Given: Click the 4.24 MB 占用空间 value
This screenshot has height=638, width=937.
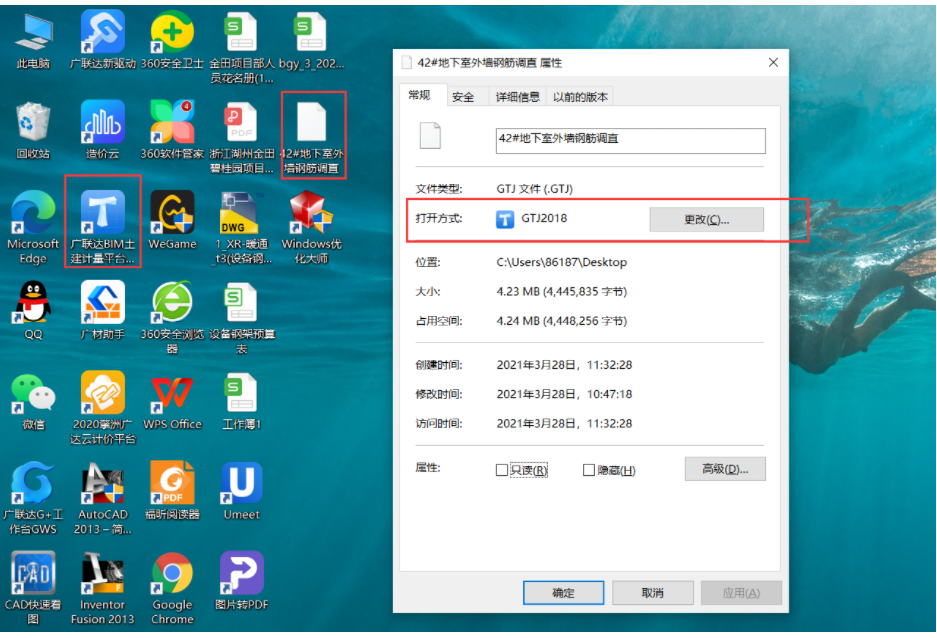Looking at the screenshot, I should pyautogui.click(x=562, y=321).
